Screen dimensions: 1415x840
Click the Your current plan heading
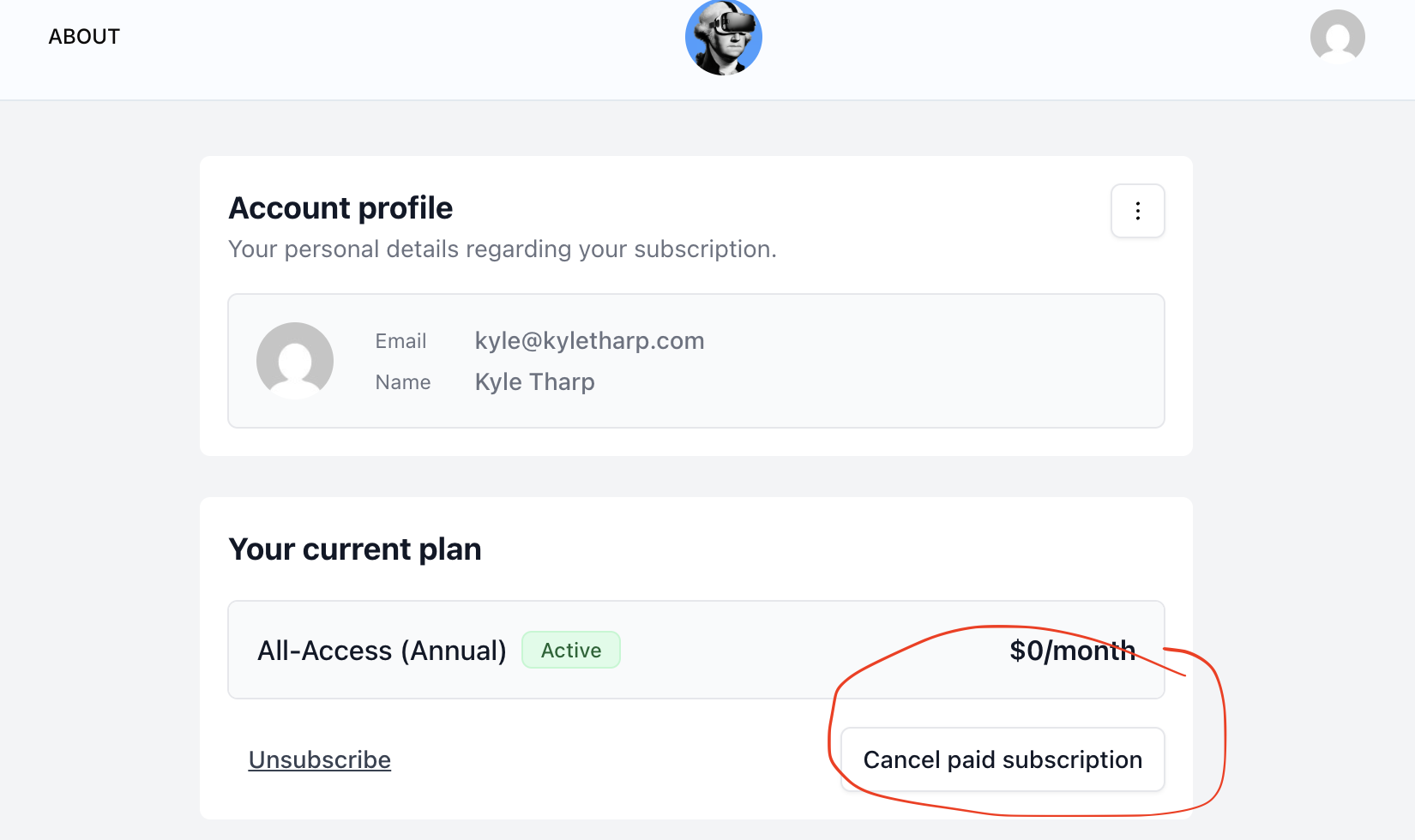tap(355, 549)
